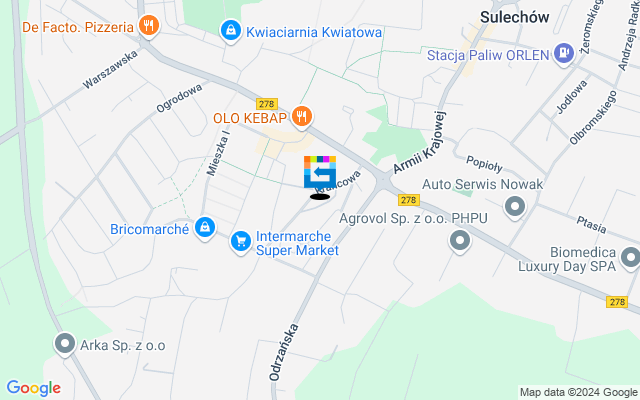Viewport: 640px width, 400px height.
Task: Click the Odrzańska street label
Action: [x=283, y=352]
